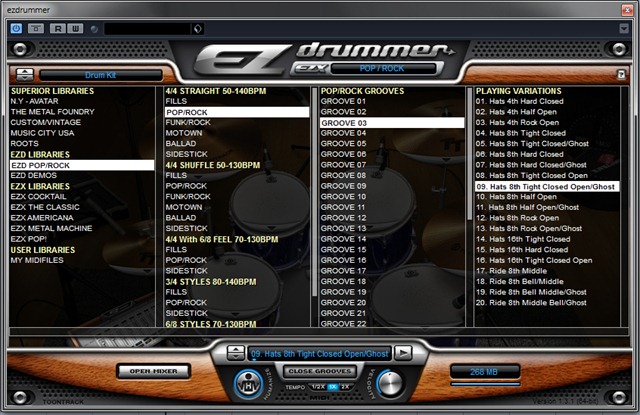Set tempo to 1/2X

(318, 387)
